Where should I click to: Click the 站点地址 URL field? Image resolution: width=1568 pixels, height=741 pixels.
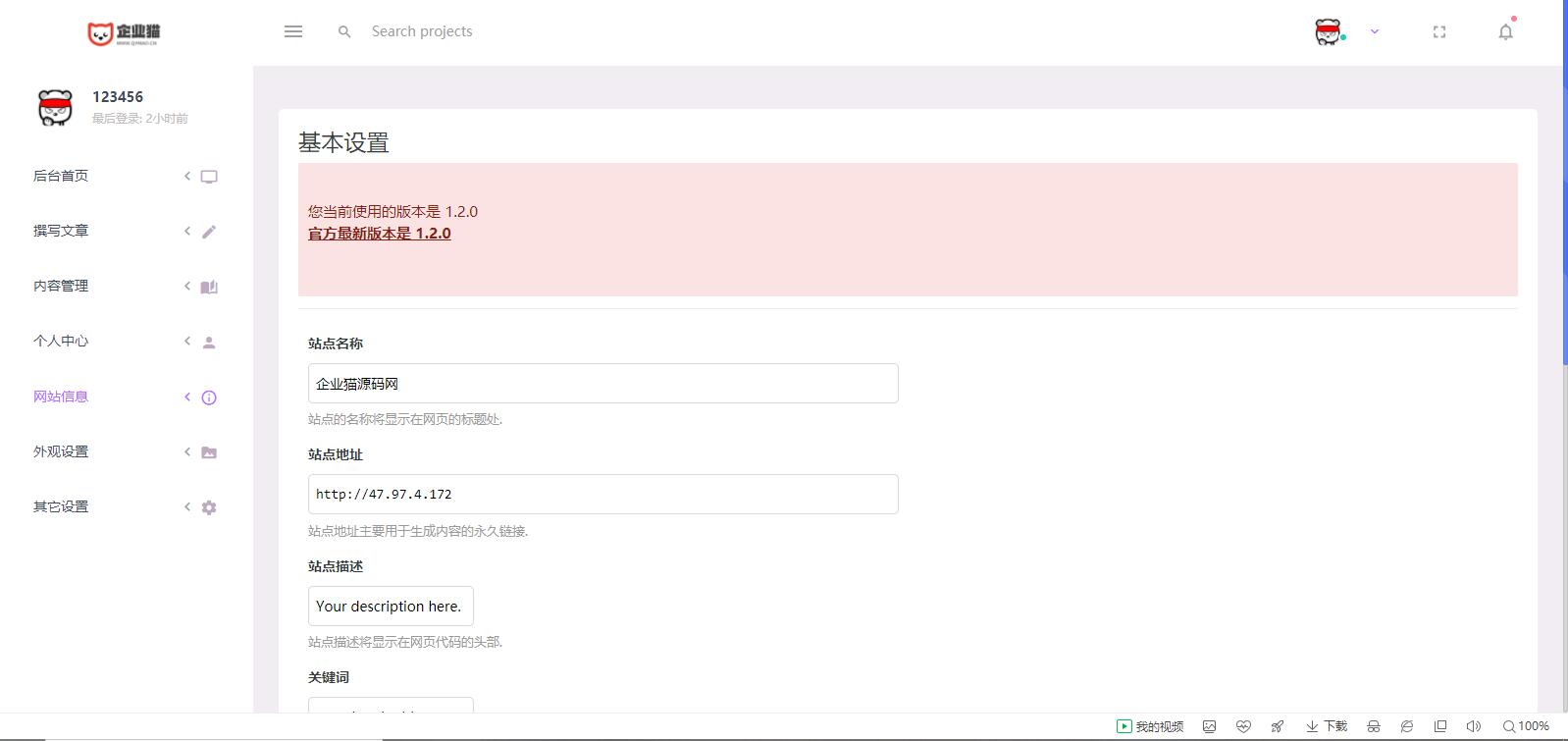(x=603, y=495)
